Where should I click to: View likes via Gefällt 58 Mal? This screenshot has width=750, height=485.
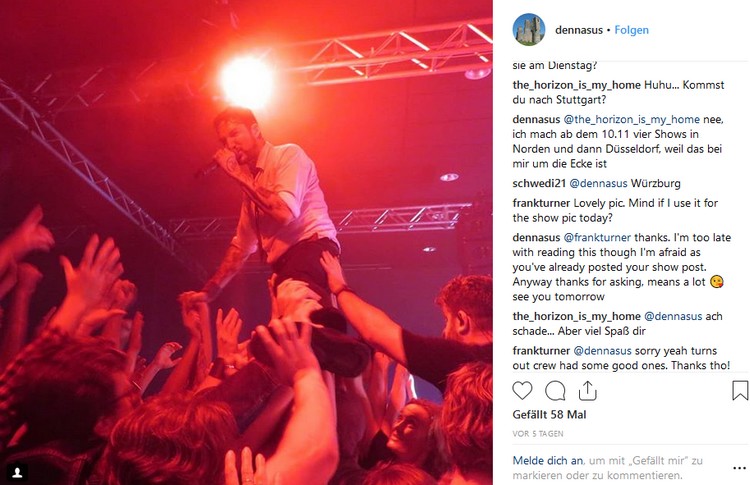(549, 415)
